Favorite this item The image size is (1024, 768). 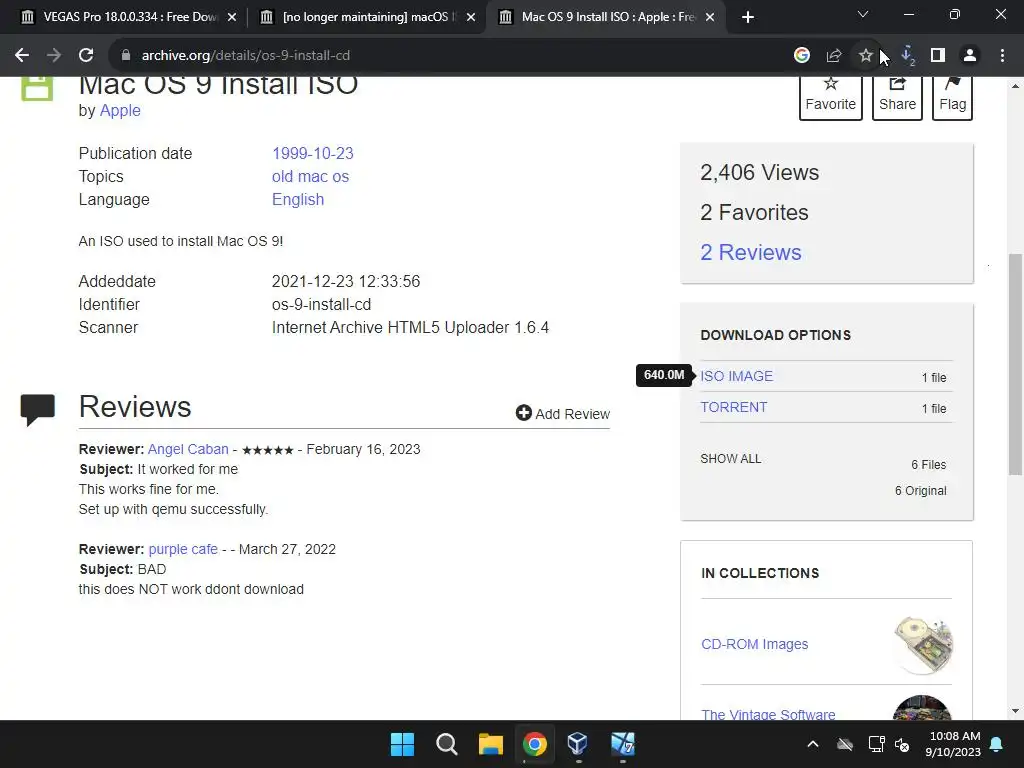[x=830, y=97]
